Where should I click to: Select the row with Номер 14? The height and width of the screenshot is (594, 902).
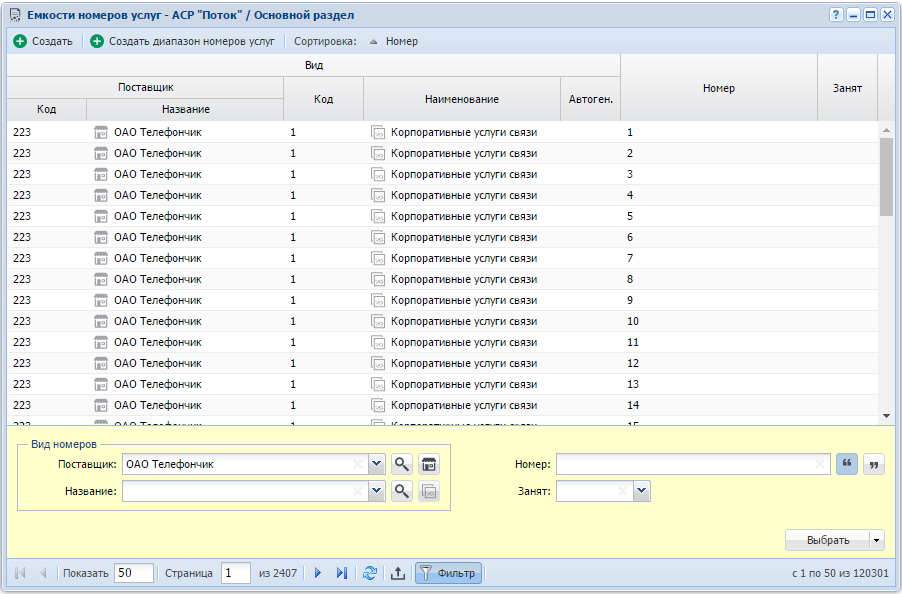442,405
